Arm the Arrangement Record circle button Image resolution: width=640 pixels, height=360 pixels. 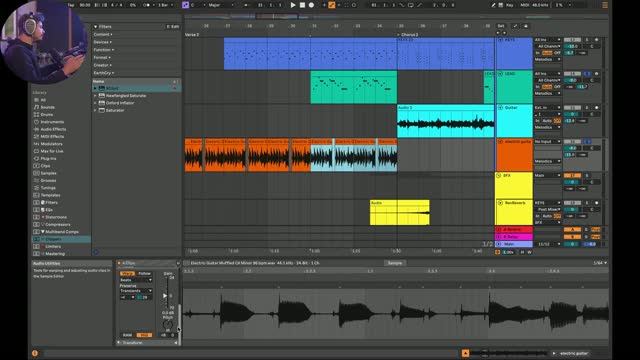coord(311,5)
